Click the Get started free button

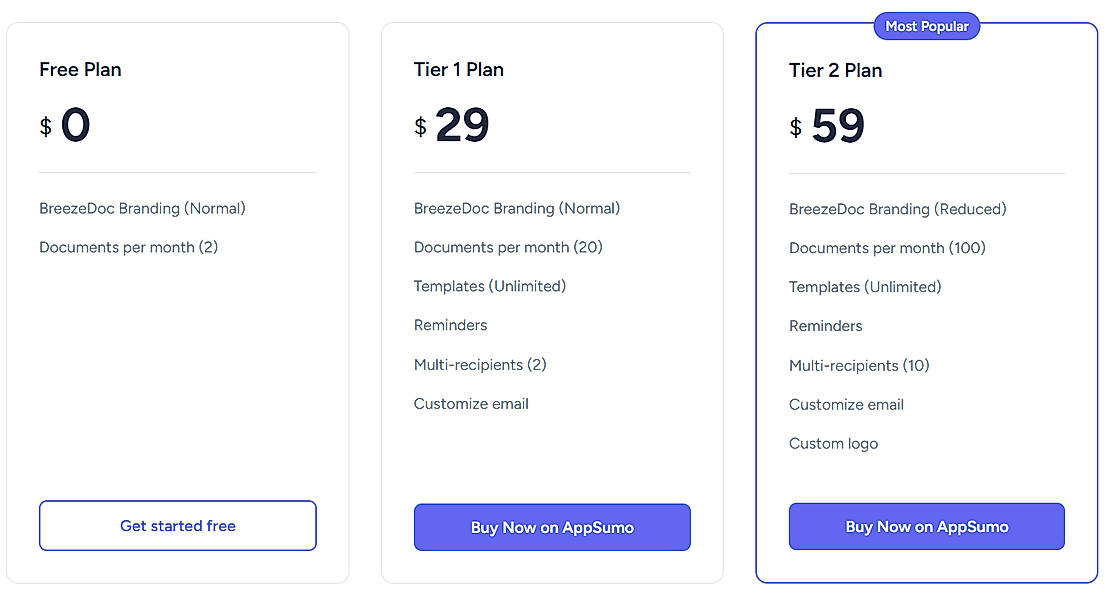(x=178, y=526)
